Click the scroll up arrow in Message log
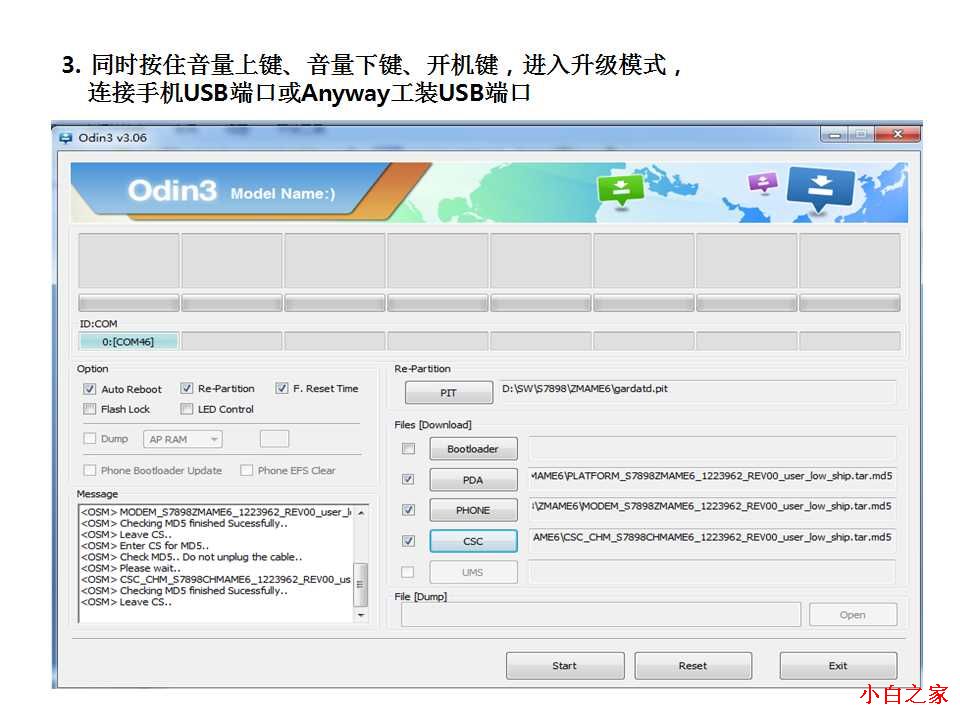The width and height of the screenshot is (960, 720). point(361,512)
